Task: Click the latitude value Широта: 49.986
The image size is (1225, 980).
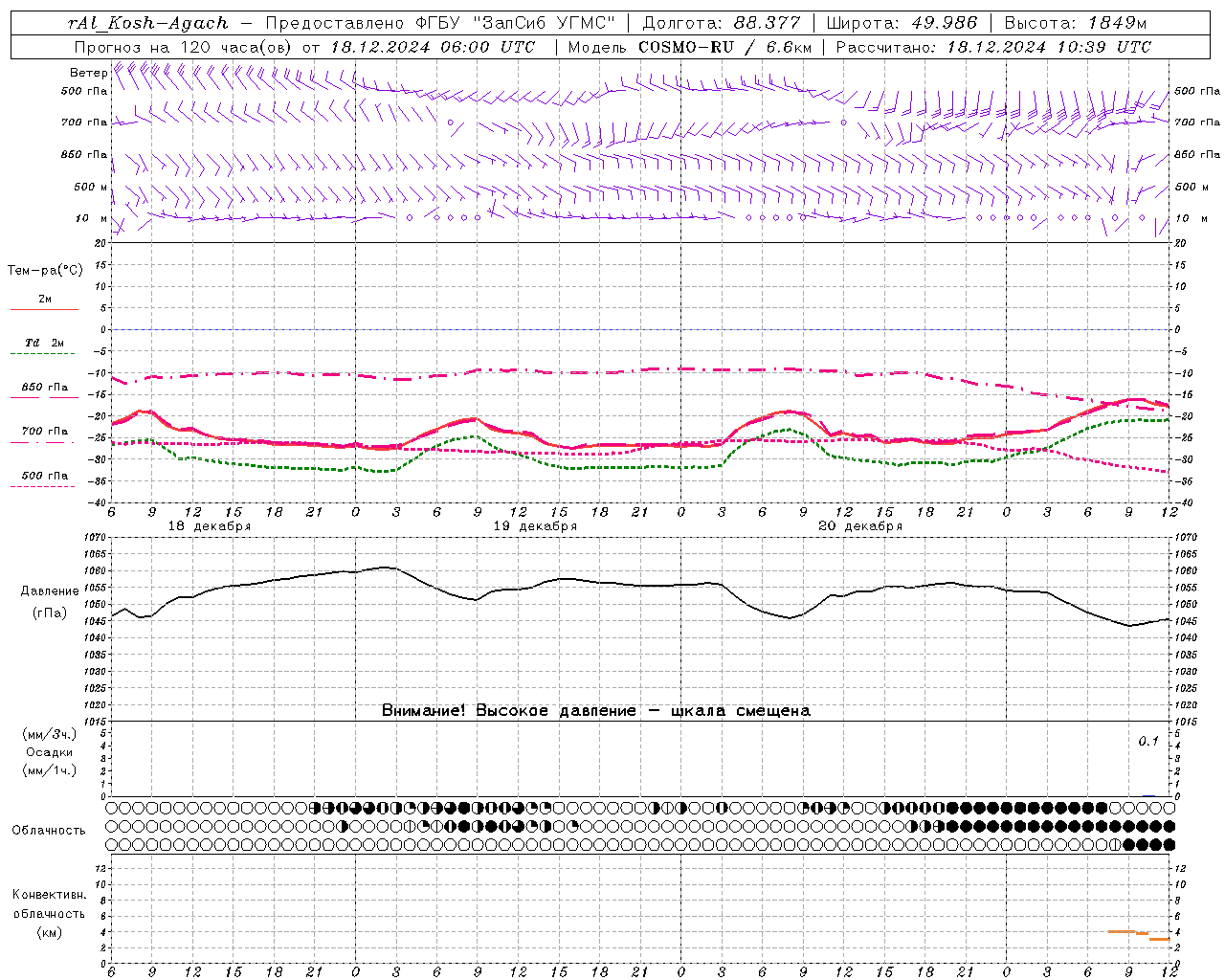Action: (x=902, y=23)
